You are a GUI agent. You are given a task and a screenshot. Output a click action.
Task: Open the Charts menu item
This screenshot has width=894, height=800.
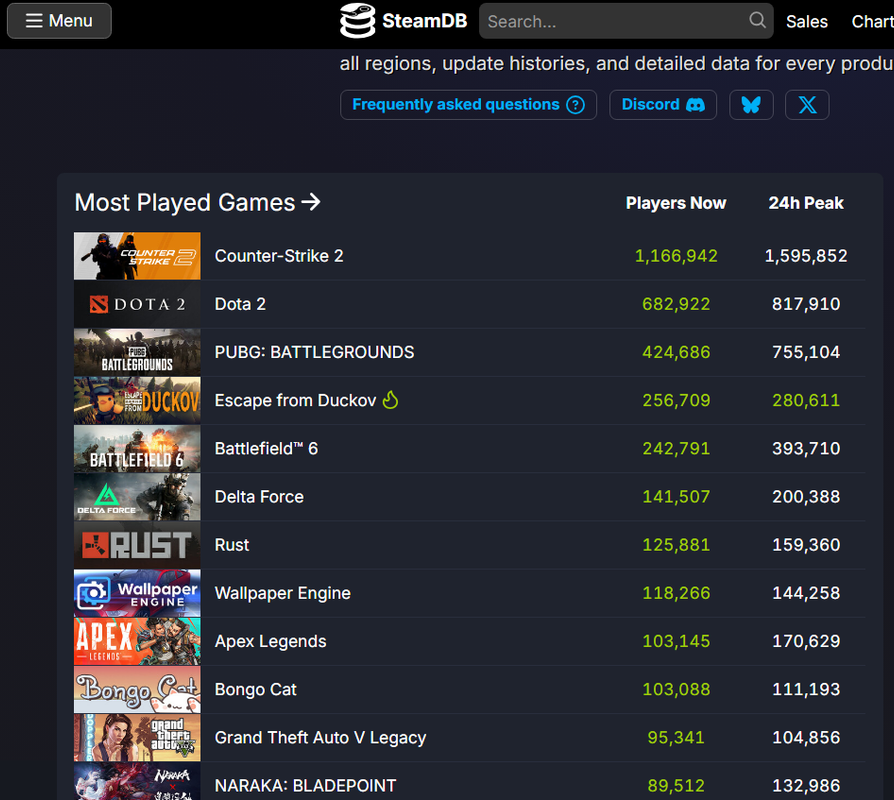(872, 22)
